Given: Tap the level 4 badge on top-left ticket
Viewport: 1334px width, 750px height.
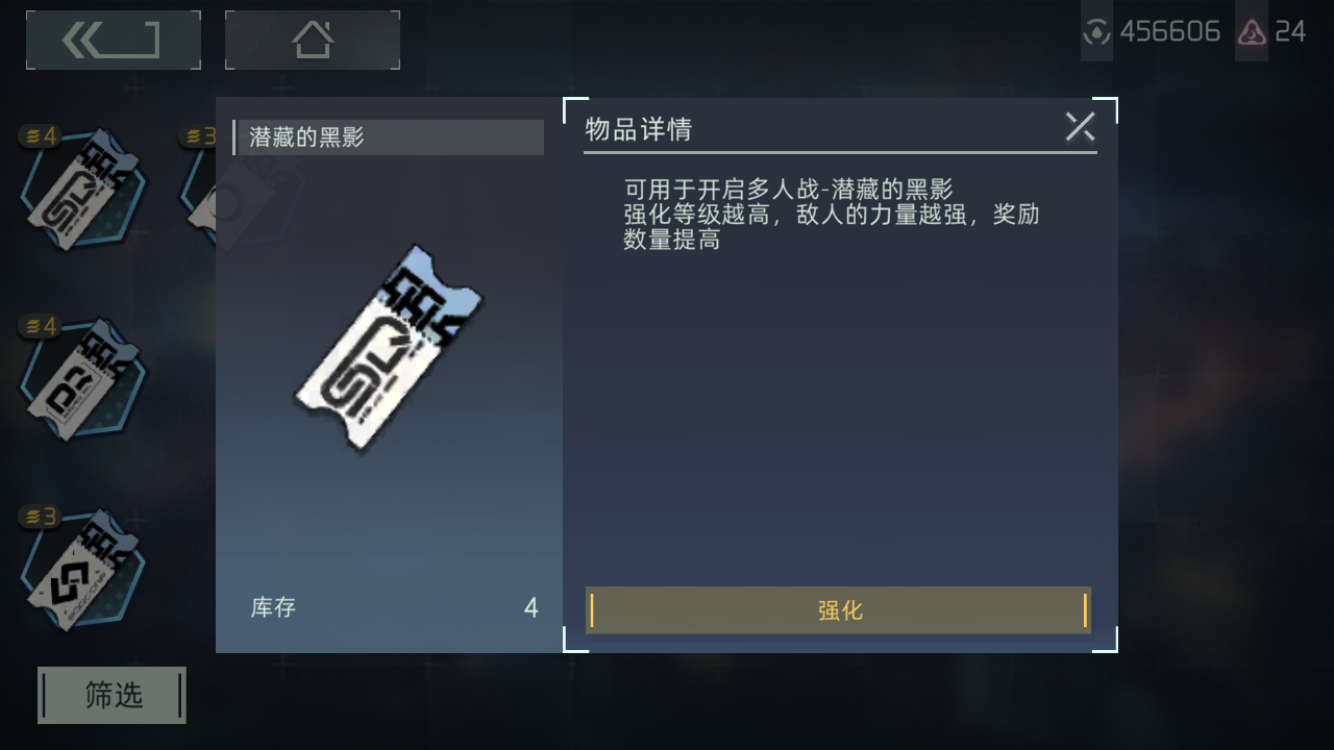Looking at the screenshot, I should [41, 136].
